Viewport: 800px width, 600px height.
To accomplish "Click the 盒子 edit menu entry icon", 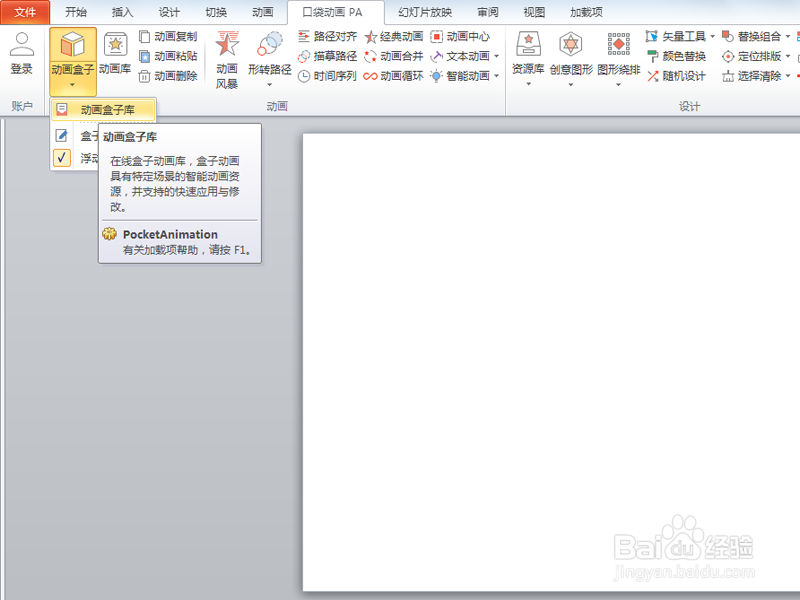I will coord(62,135).
